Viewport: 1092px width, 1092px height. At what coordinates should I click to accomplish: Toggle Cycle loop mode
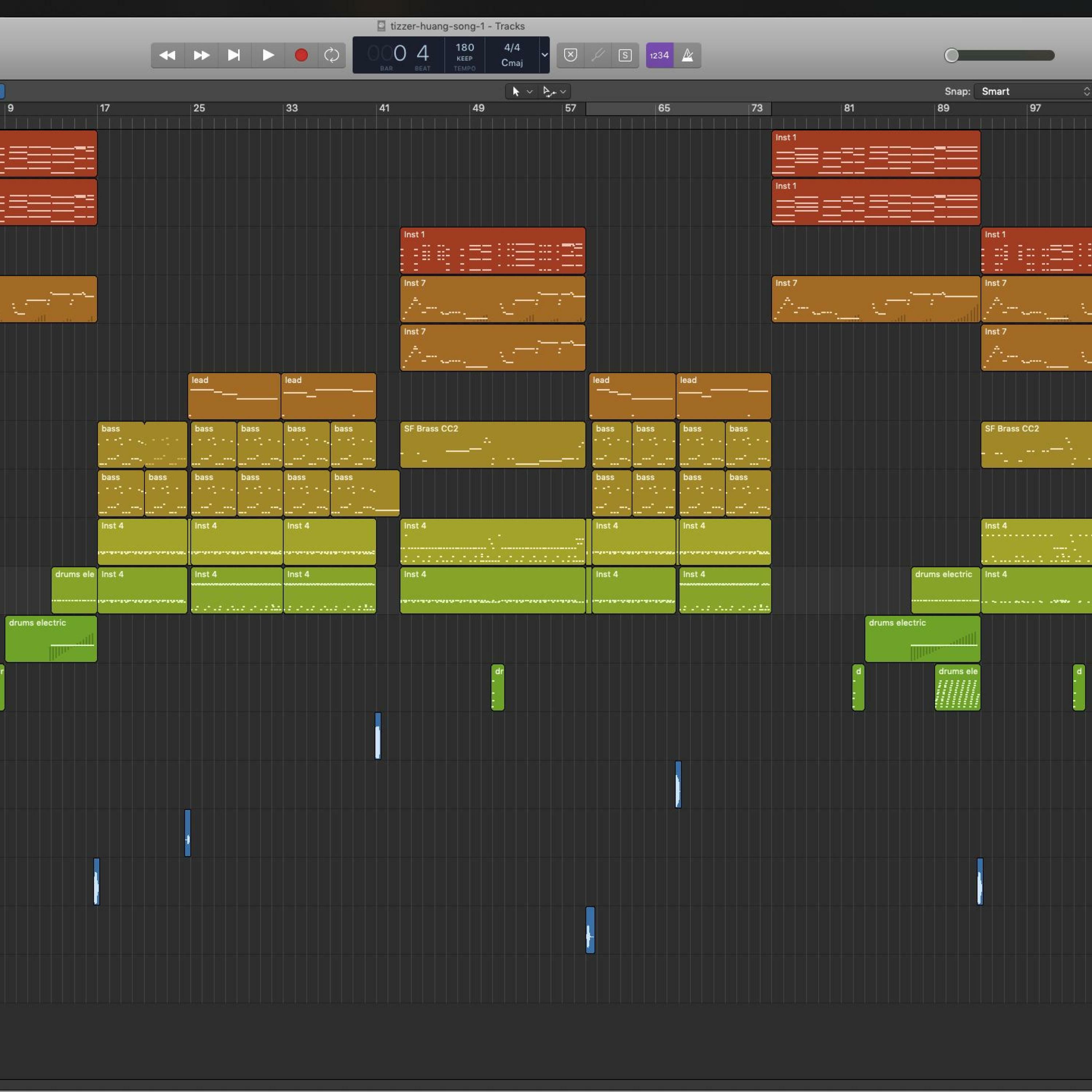pyautogui.click(x=332, y=55)
